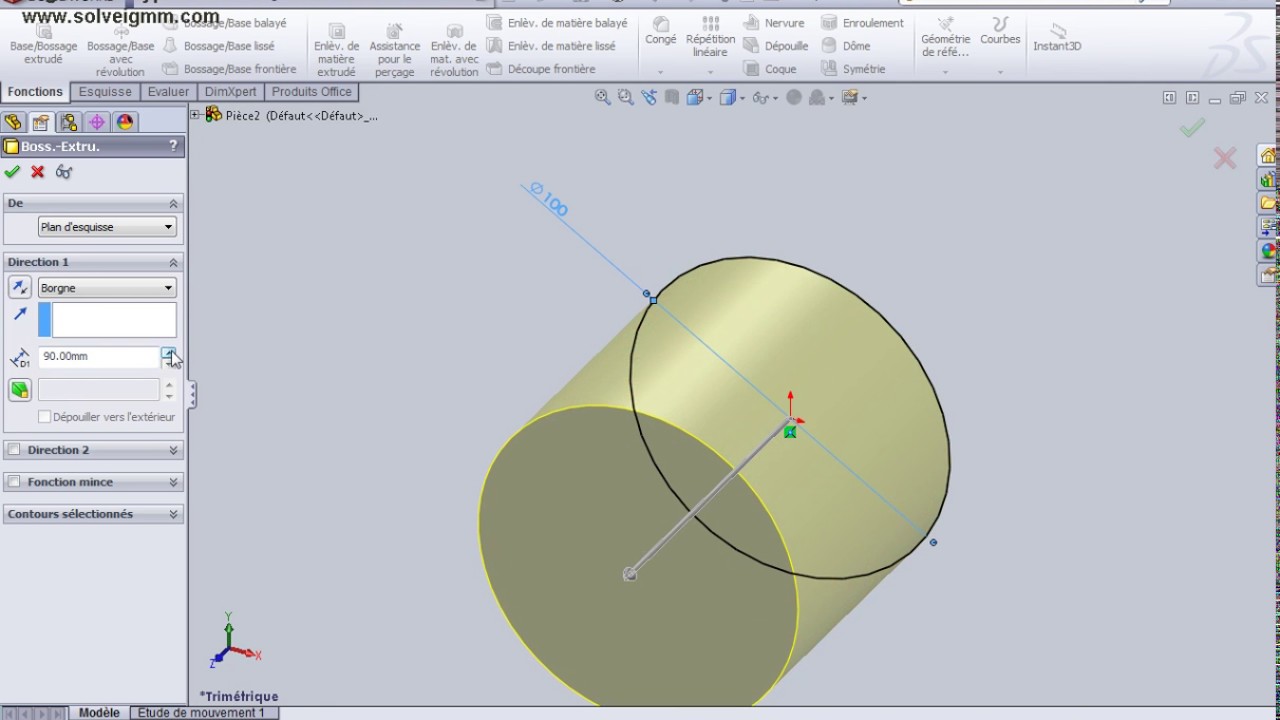Screen dimensions: 1280x720
Task: Click the Instant3D toolbar button
Action: 1057,39
